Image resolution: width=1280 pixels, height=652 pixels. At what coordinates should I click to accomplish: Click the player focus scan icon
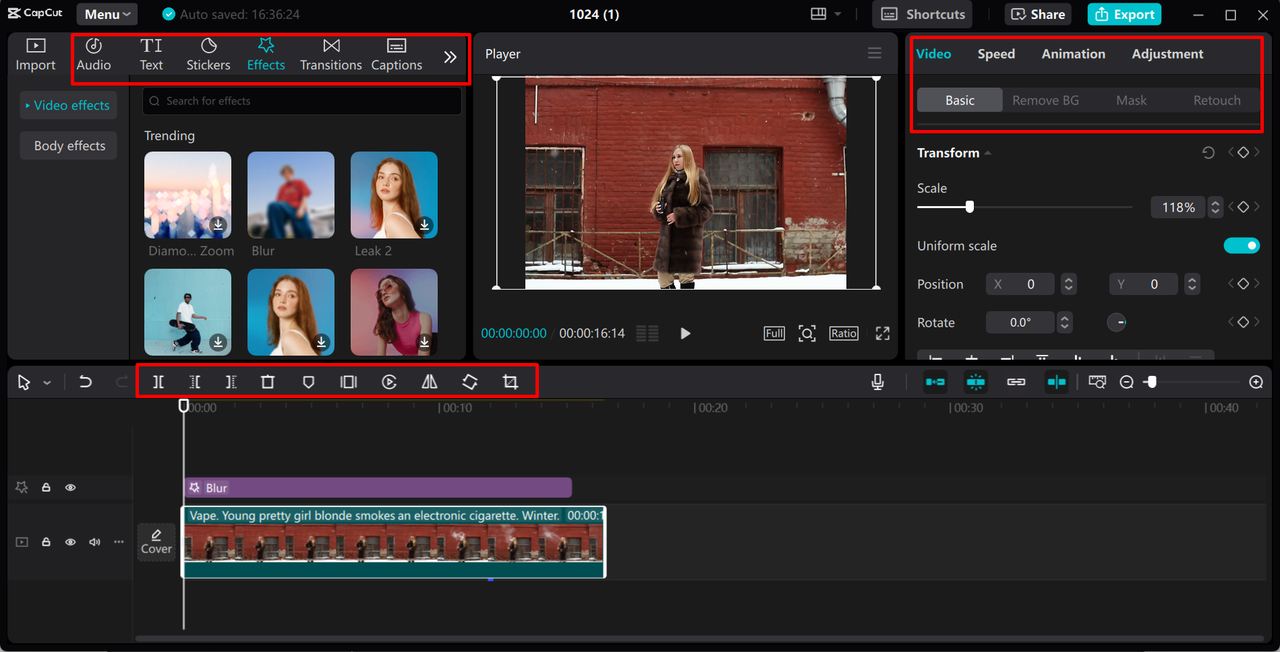coord(807,333)
